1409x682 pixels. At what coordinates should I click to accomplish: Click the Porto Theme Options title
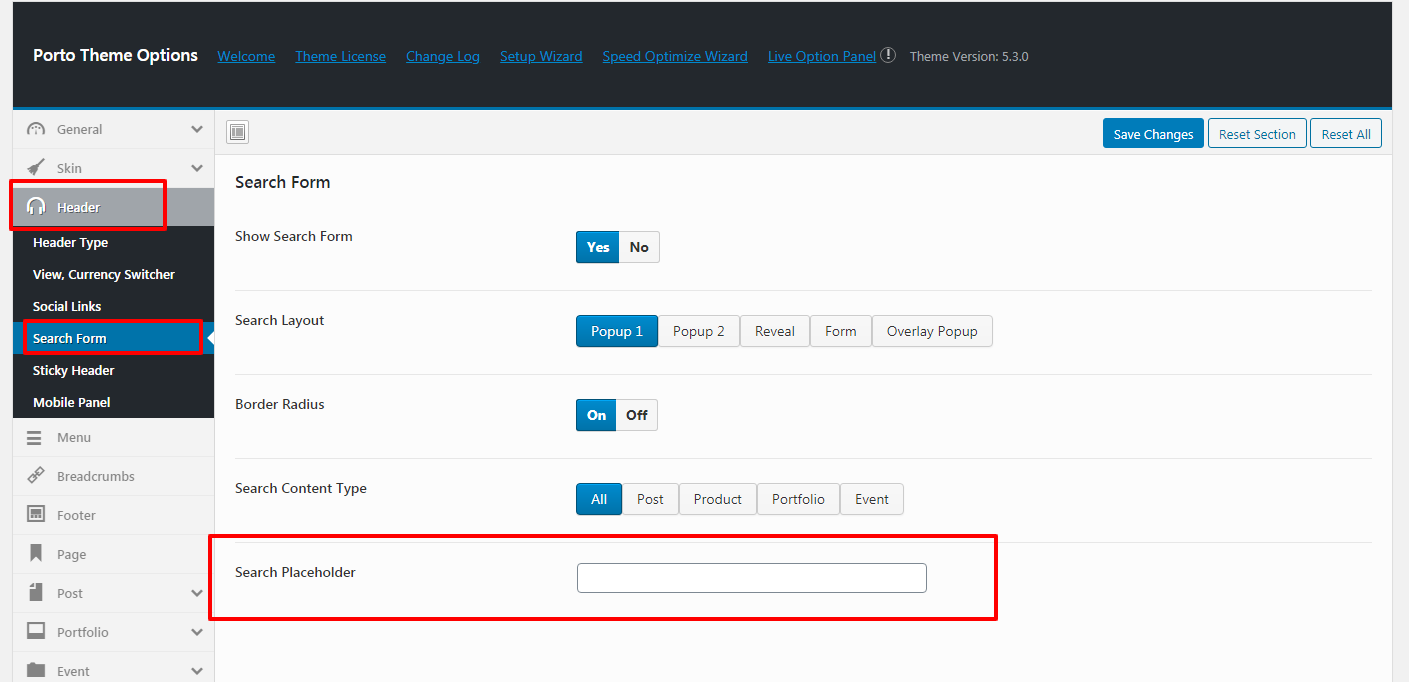tap(115, 55)
